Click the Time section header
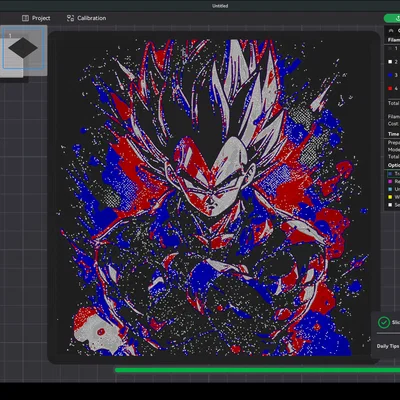 (x=393, y=134)
